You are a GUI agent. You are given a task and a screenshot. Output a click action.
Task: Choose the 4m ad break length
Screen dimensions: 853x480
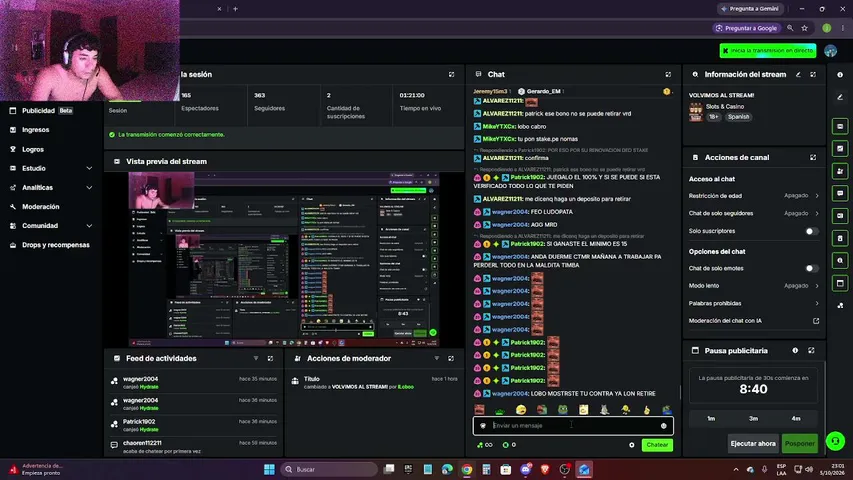[x=796, y=419]
